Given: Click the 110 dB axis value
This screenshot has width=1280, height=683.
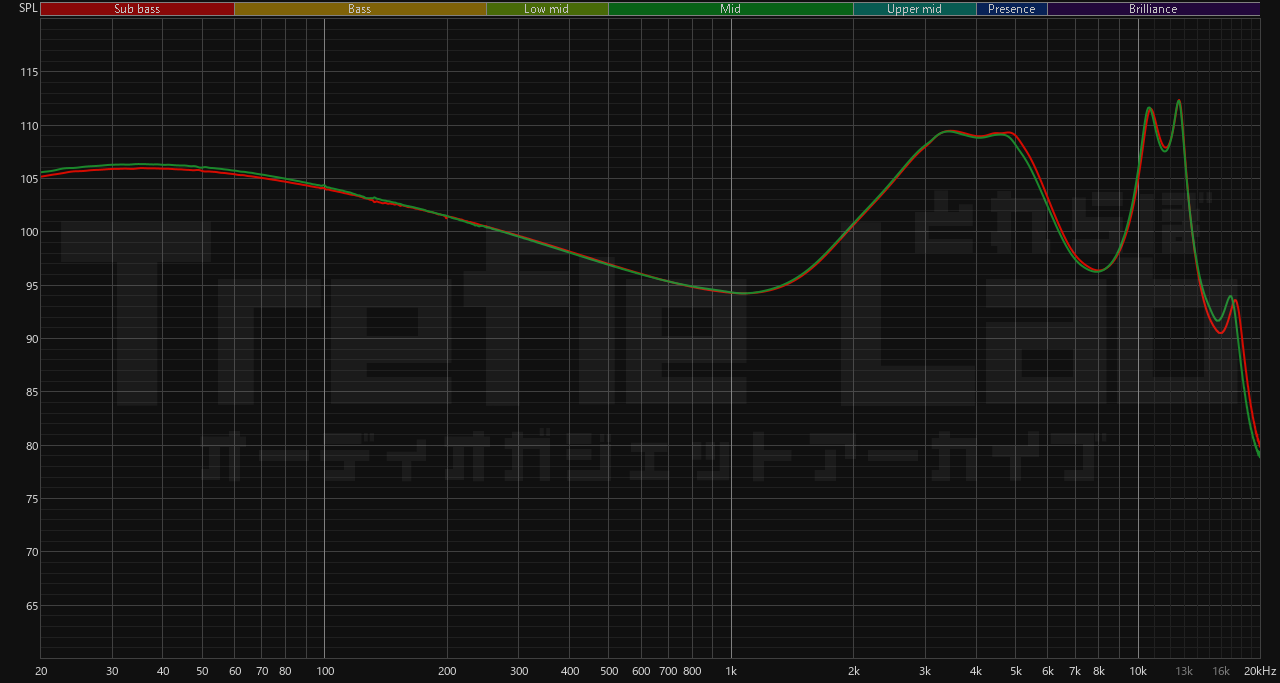Looking at the screenshot, I should click(28, 126).
